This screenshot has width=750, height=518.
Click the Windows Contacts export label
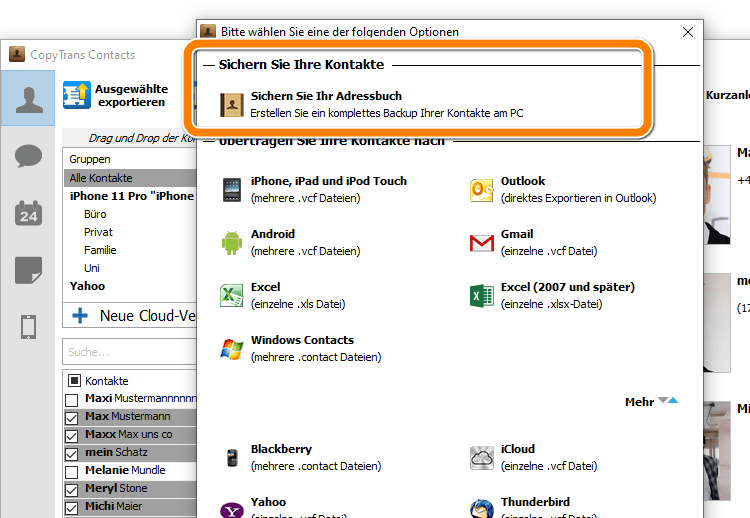coord(302,340)
